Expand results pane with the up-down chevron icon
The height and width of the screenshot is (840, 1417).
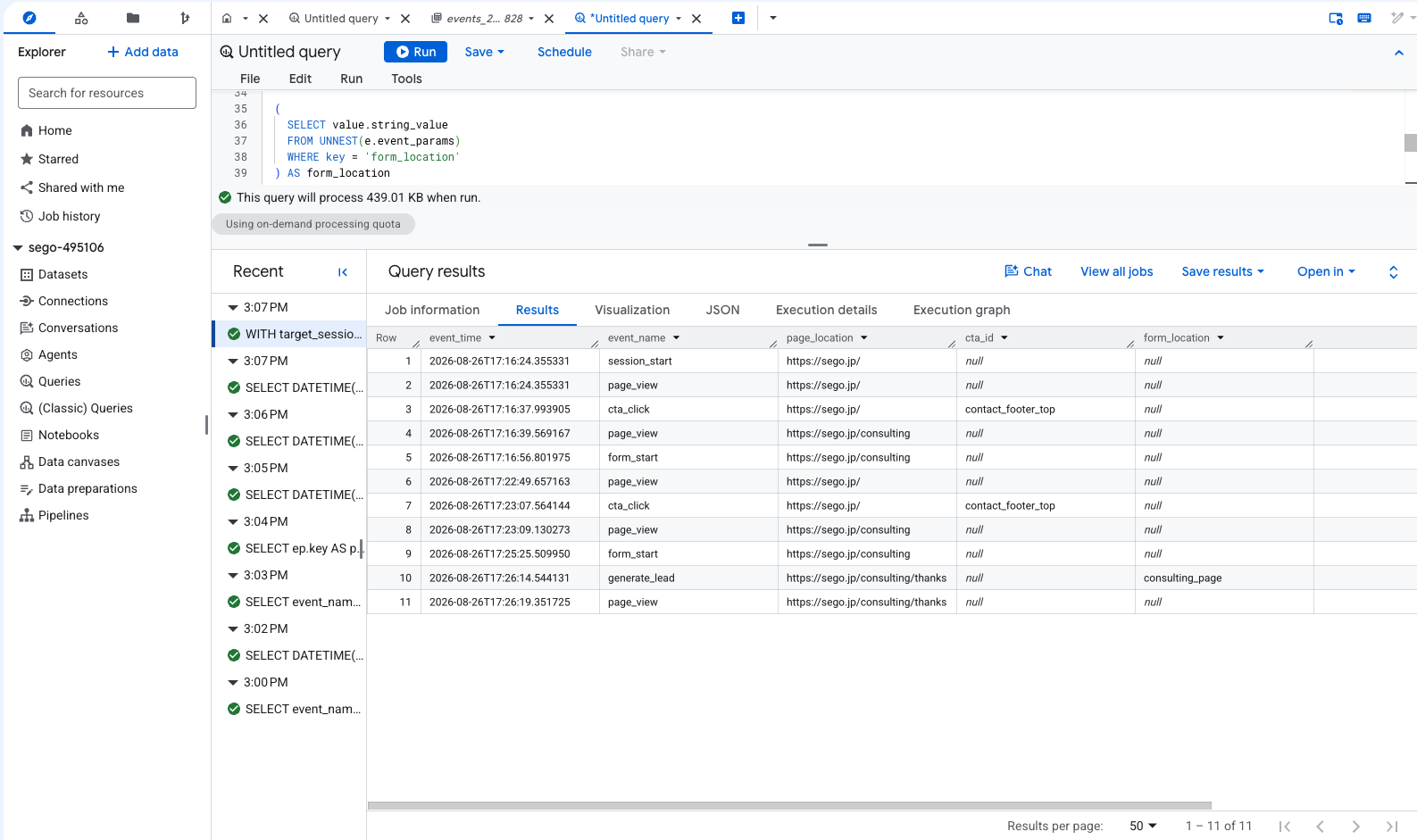pos(1393,272)
